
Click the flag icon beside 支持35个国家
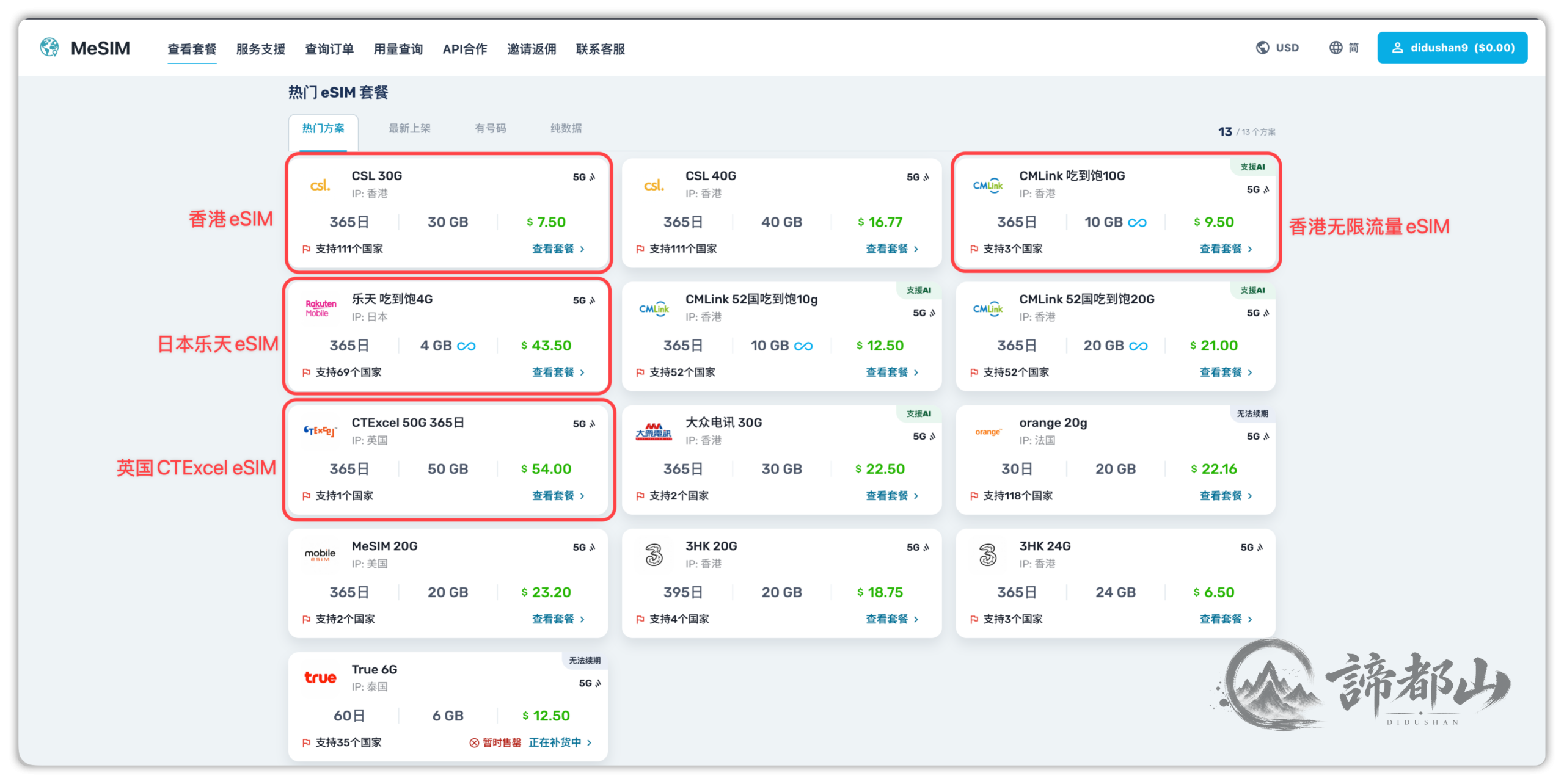coord(307,743)
